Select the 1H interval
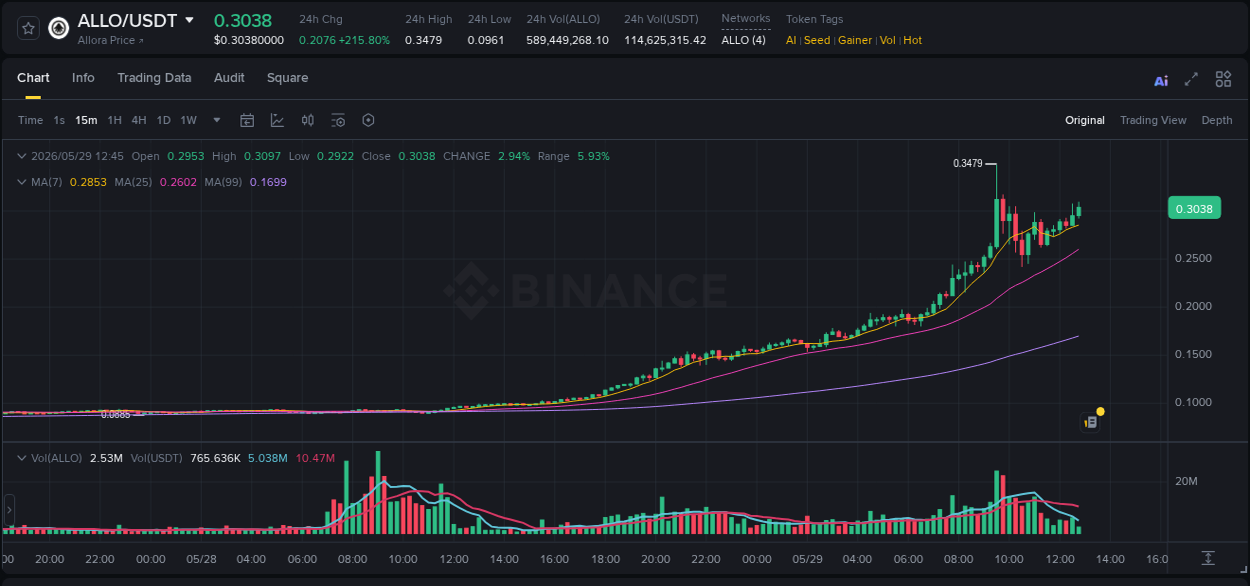The height and width of the screenshot is (586, 1250). [115, 120]
